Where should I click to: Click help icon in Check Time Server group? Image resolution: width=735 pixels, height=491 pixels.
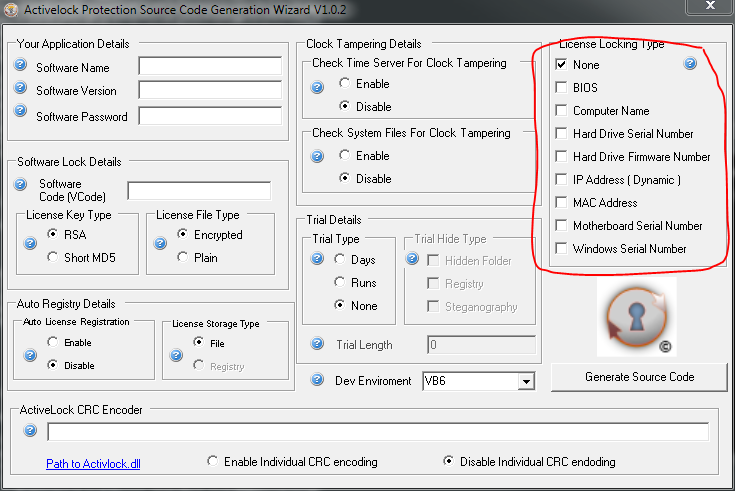pos(317,87)
